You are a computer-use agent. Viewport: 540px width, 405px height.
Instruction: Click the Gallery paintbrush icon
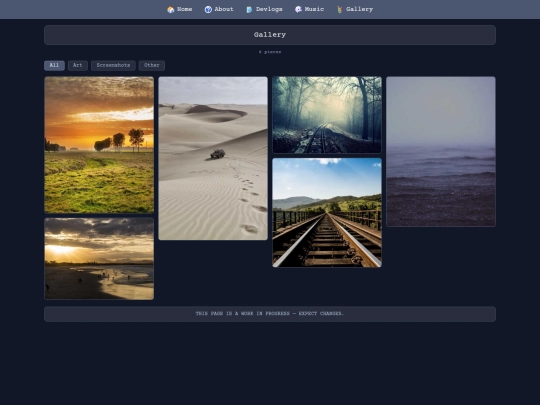(x=340, y=10)
